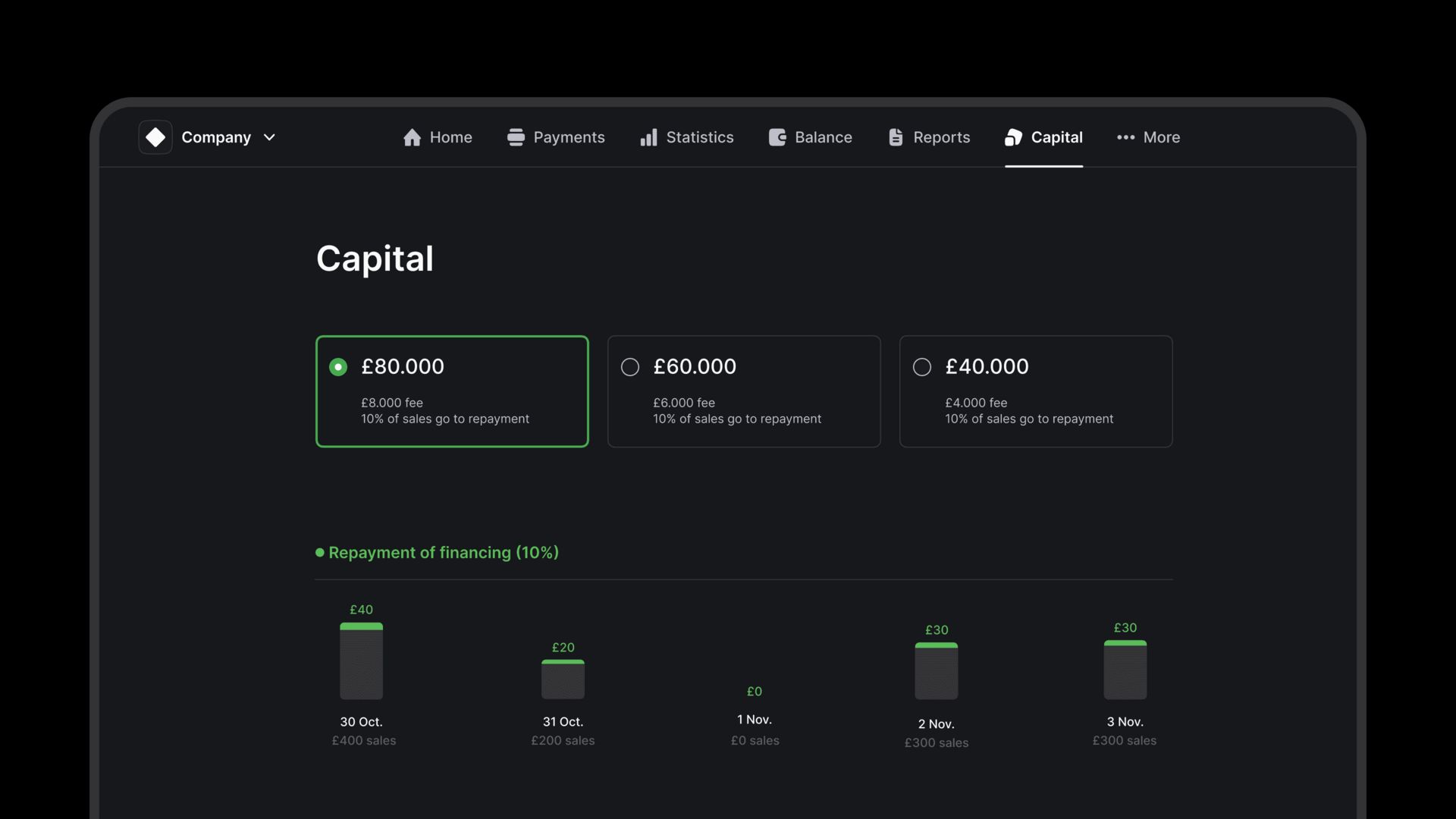Viewport: 1456px width, 819px height.
Task: Click the Payments card stack icon
Action: point(516,137)
